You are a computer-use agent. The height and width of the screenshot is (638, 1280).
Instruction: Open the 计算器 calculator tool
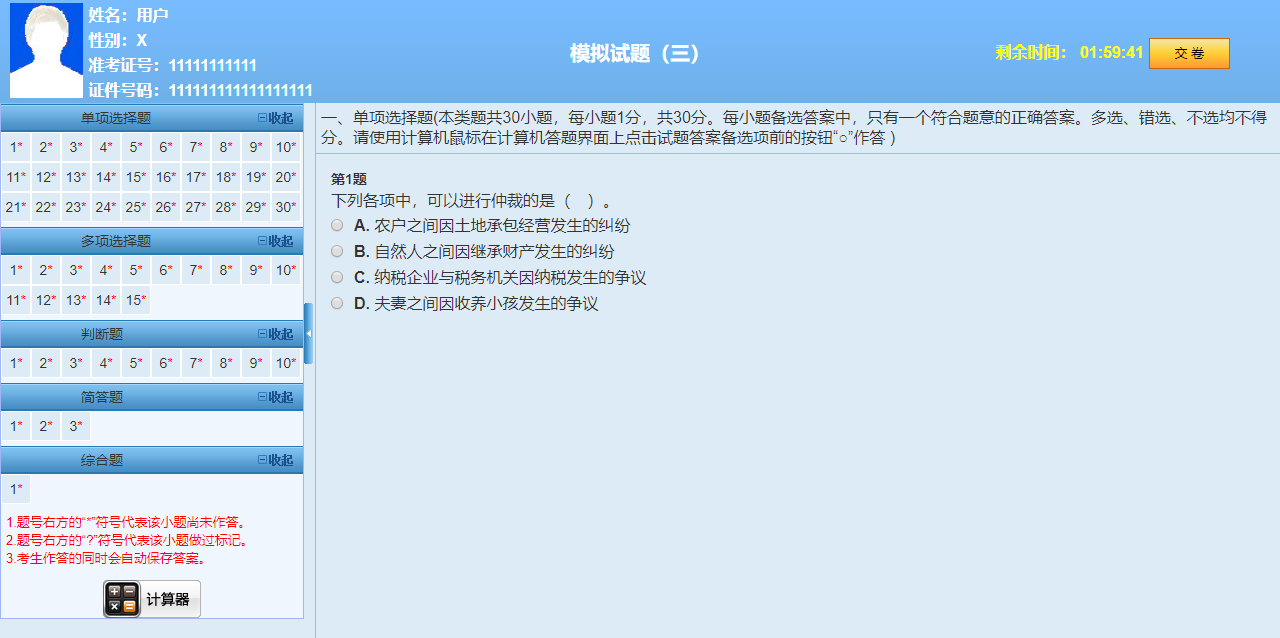coord(151,598)
